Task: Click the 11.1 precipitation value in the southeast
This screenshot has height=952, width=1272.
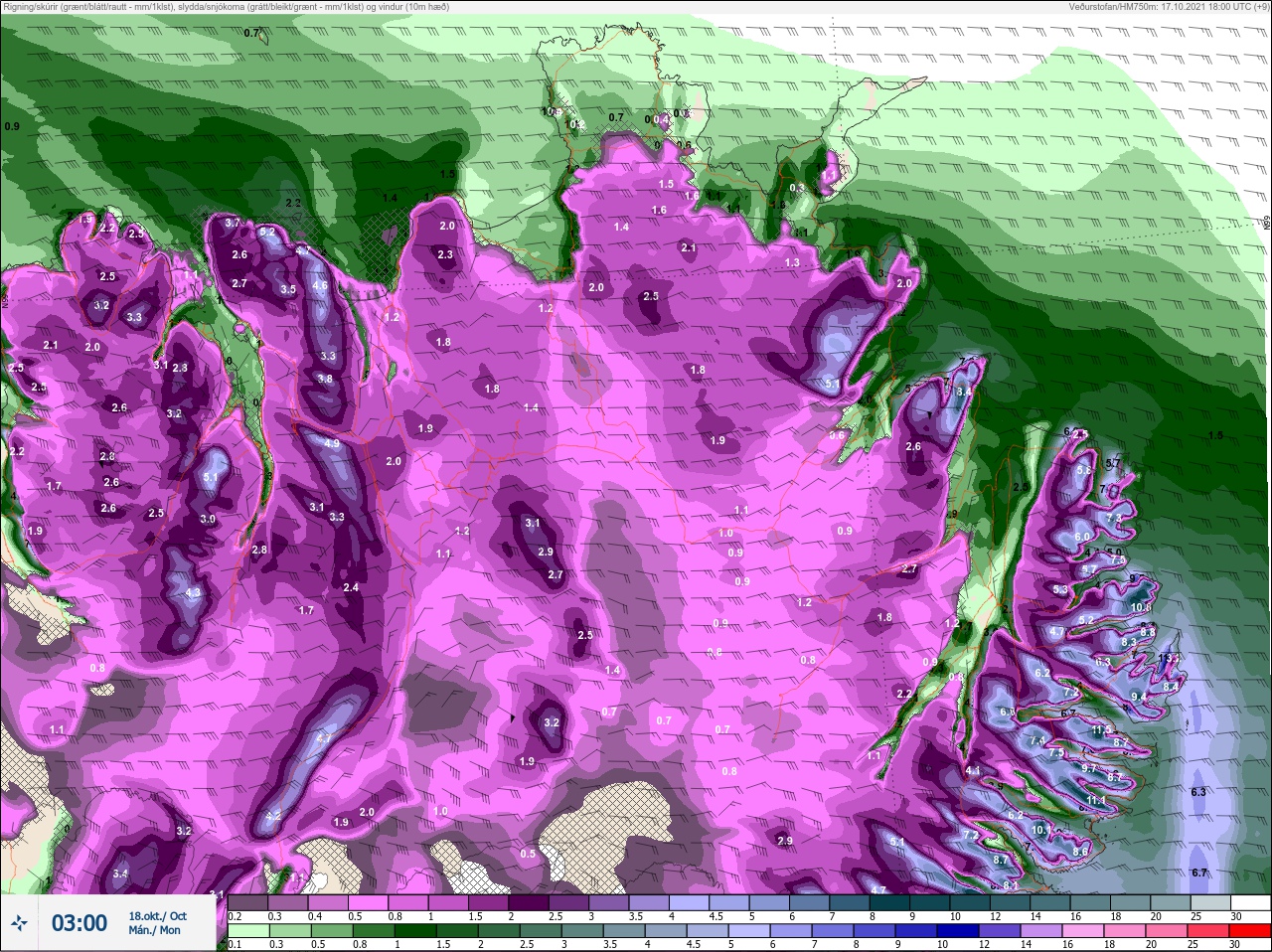Action: tap(1096, 800)
